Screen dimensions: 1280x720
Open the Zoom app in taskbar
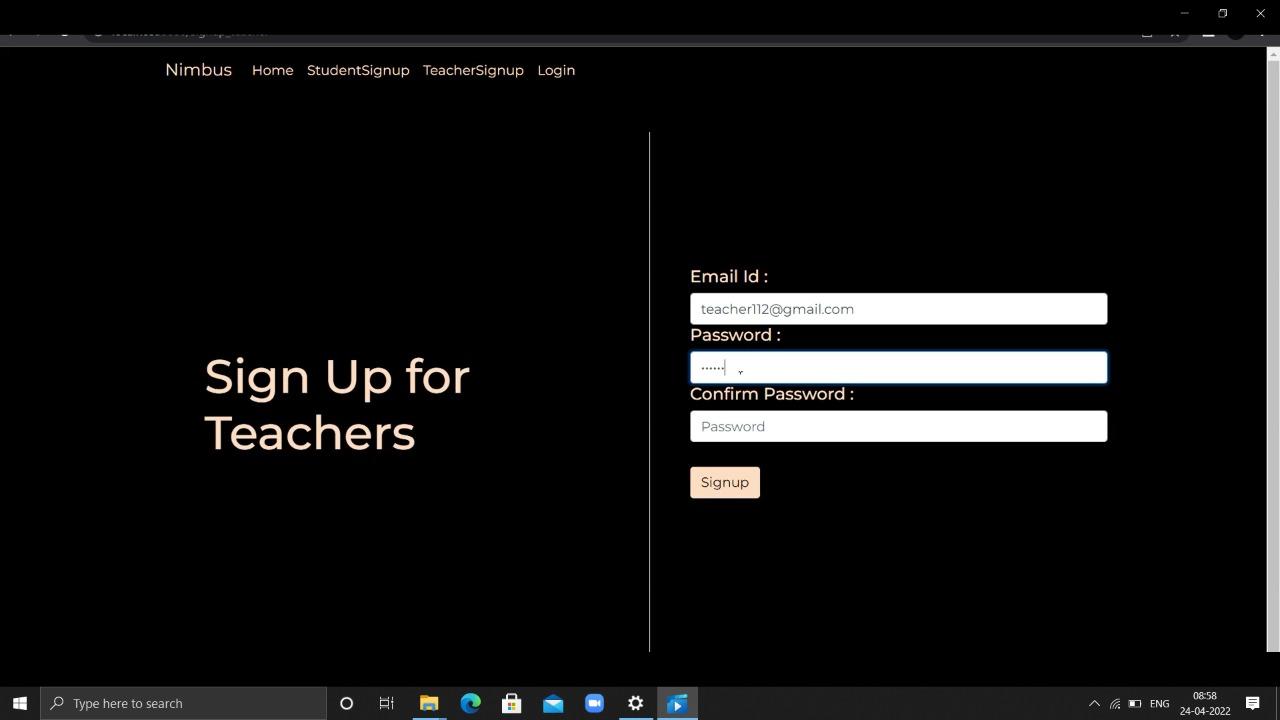tap(594, 703)
